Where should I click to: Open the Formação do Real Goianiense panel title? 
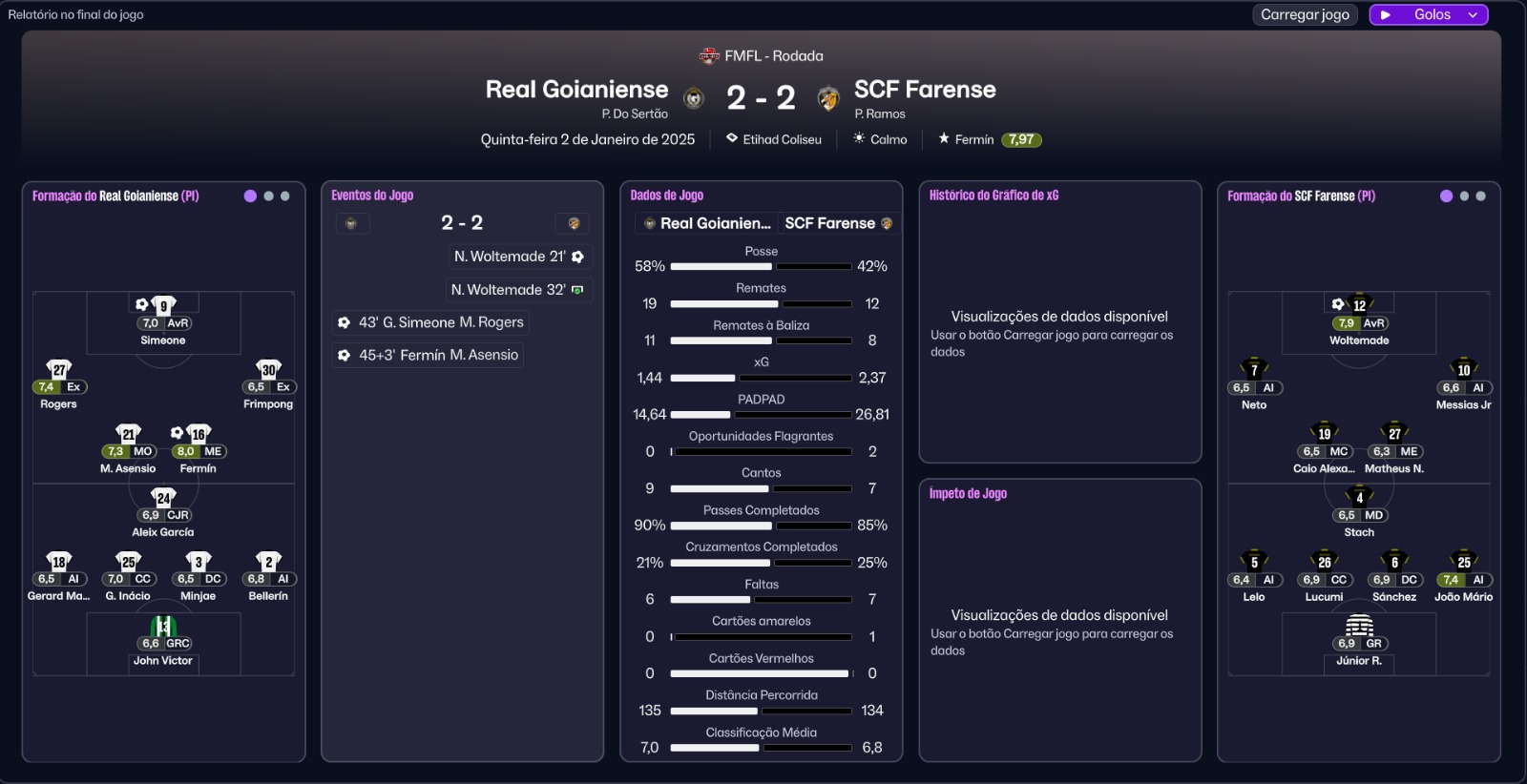(115, 196)
